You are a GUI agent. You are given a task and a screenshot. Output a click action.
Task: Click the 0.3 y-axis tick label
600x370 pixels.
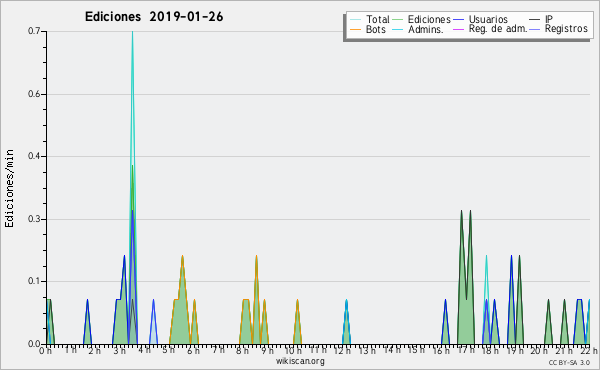(34, 219)
